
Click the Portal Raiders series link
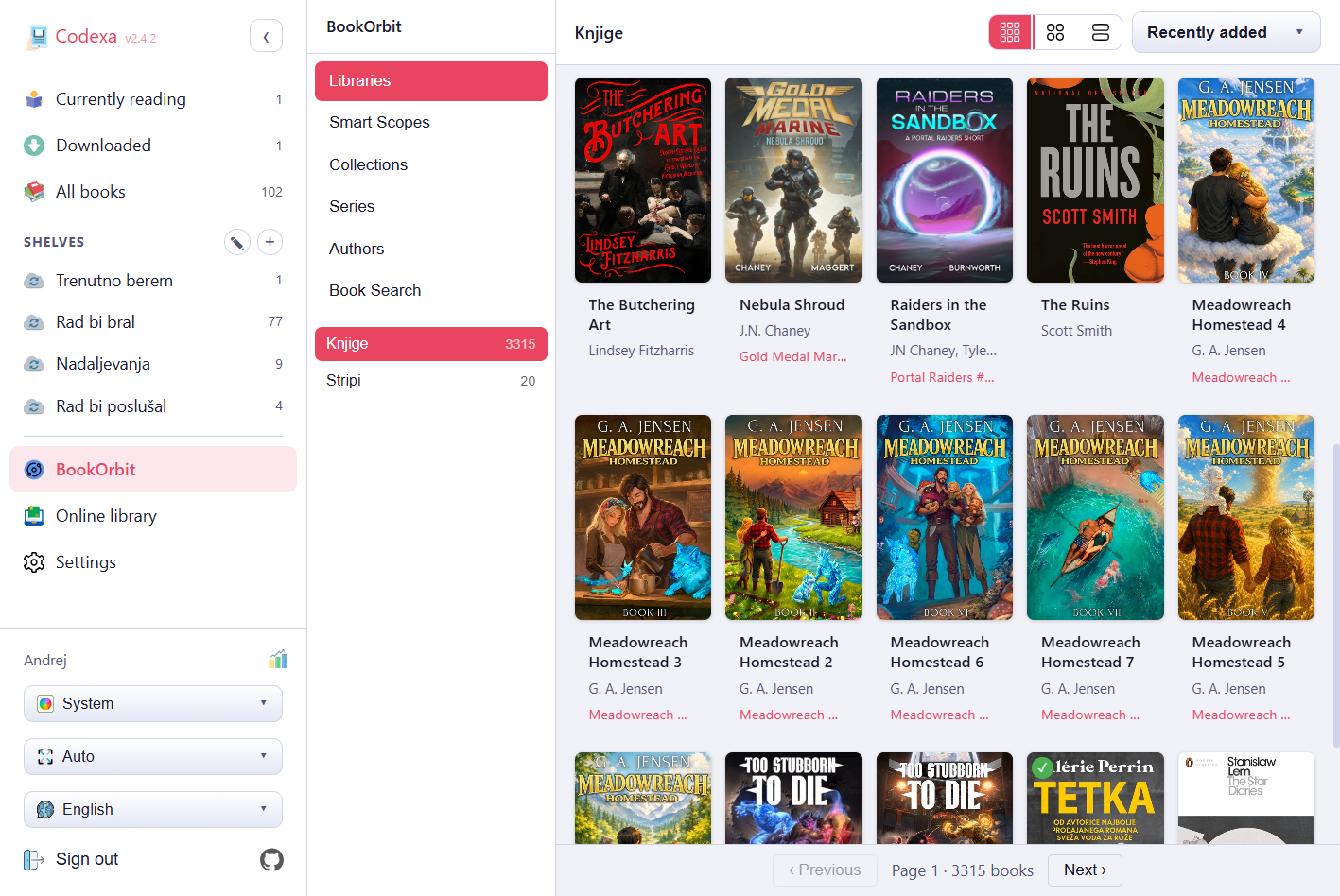pyautogui.click(x=943, y=377)
